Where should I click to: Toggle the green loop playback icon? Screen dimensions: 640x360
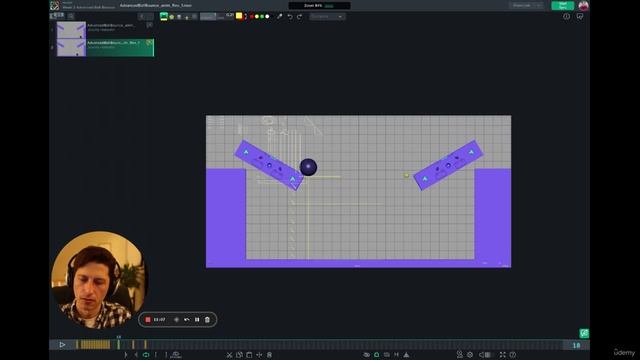click(146, 355)
